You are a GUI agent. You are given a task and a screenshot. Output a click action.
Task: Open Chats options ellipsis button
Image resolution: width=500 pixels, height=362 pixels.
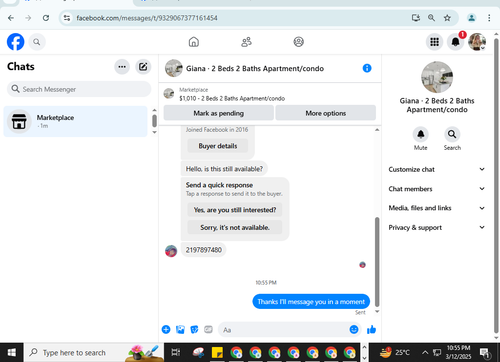(x=122, y=67)
